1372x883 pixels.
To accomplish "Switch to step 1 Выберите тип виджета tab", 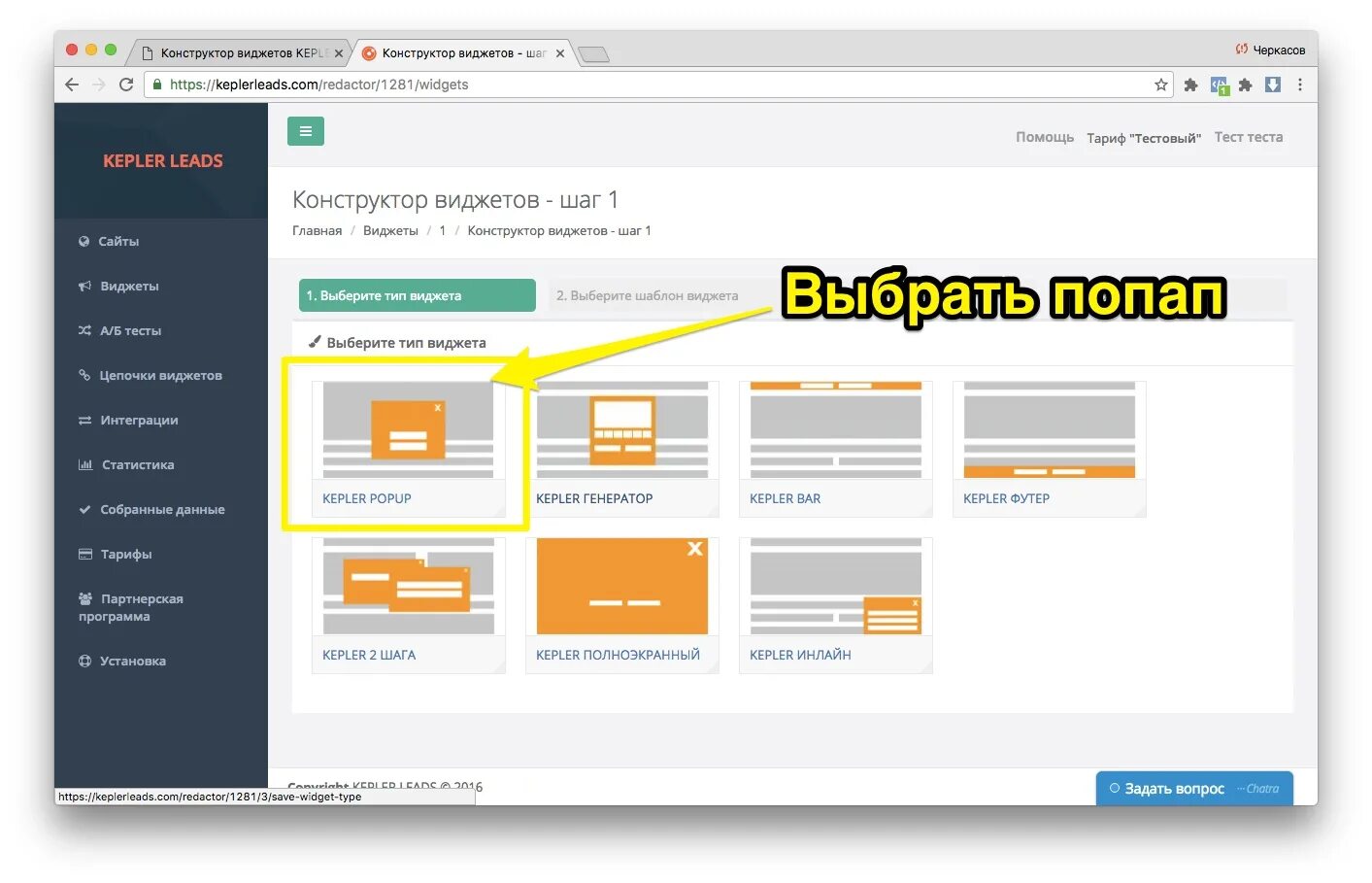I will 418,295.
